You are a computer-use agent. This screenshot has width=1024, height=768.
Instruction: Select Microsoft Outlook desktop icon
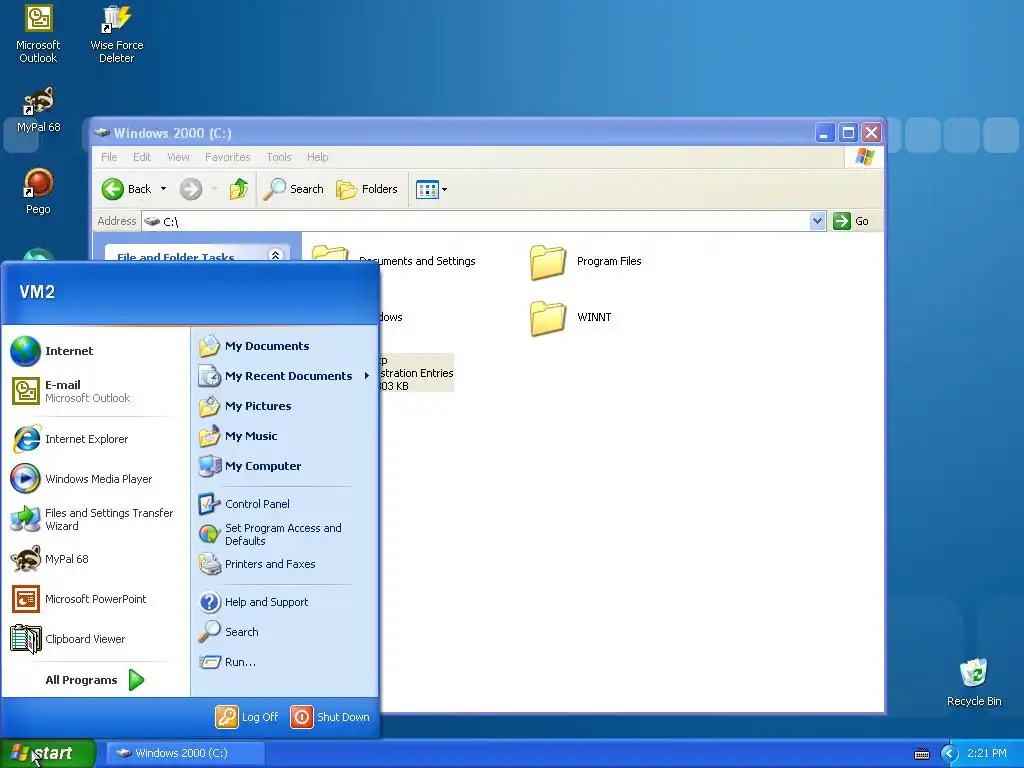(38, 35)
